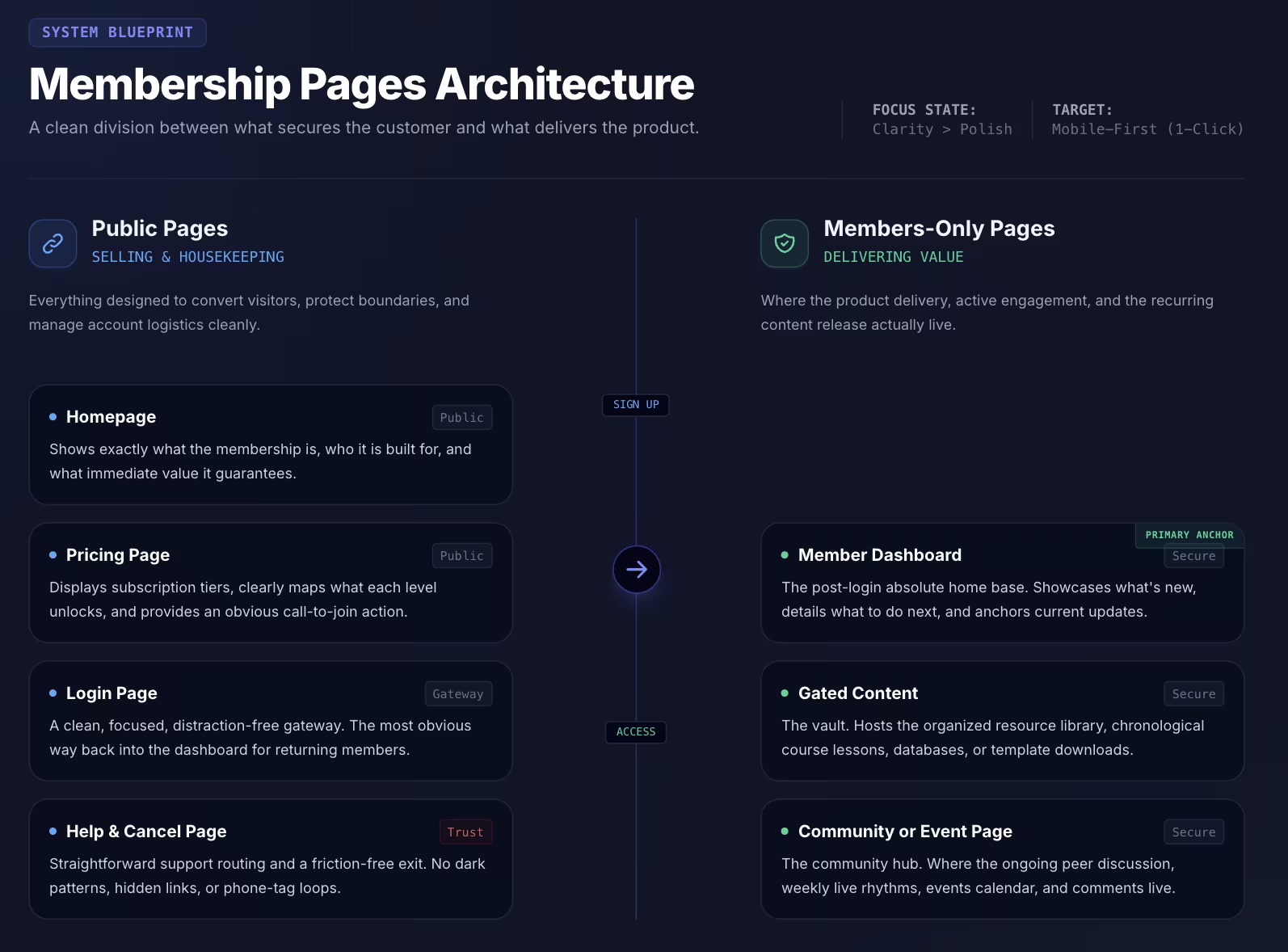Image resolution: width=1288 pixels, height=952 pixels.
Task: Click the Member Dashboard post-login description
Action: 989,600
